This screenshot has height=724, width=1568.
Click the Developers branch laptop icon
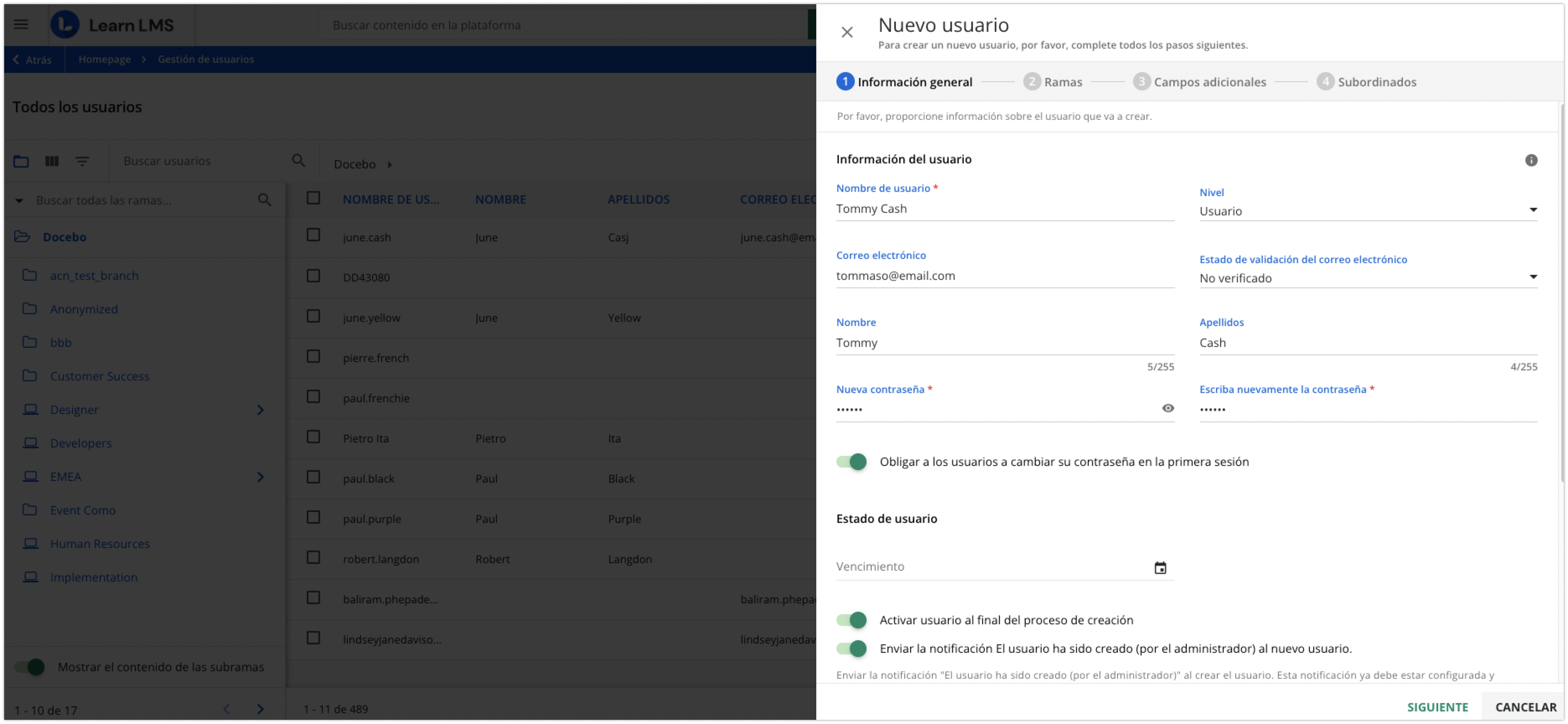pyautogui.click(x=31, y=443)
